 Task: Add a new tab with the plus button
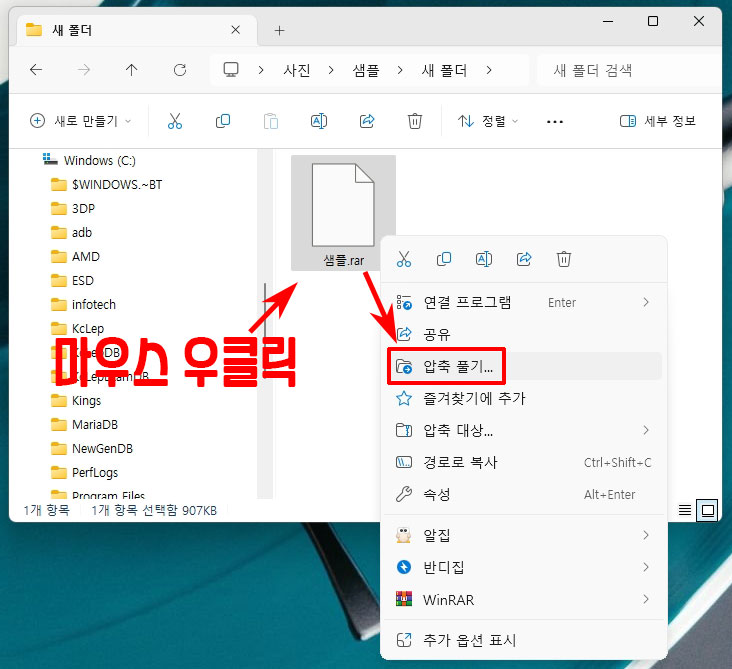[x=279, y=30]
